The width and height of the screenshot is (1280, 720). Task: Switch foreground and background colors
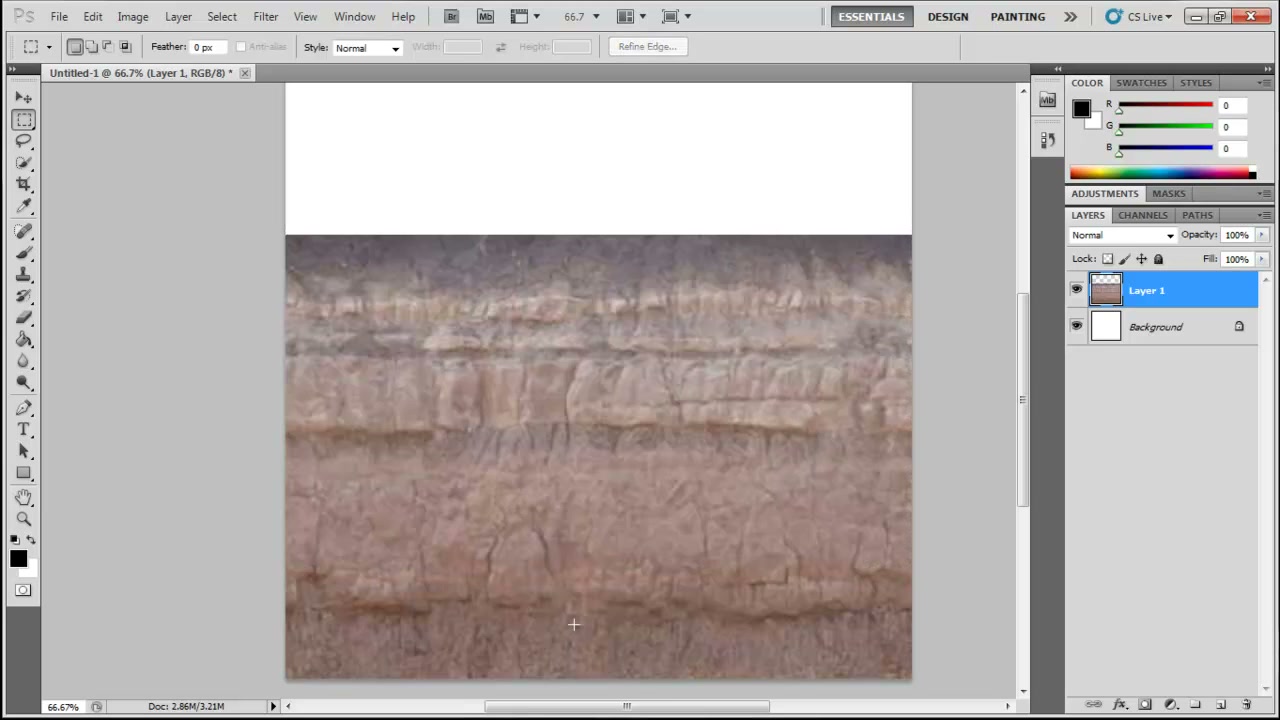coord(31,541)
